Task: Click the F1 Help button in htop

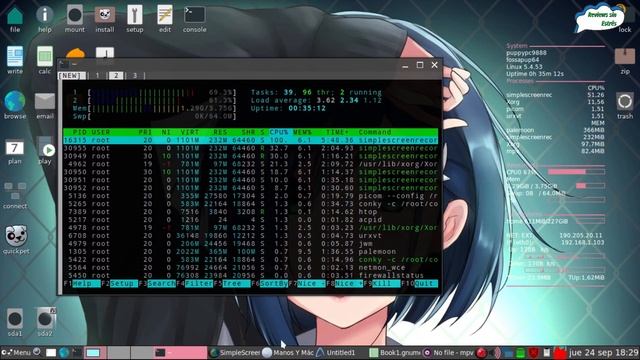Action: click(x=82, y=284)
